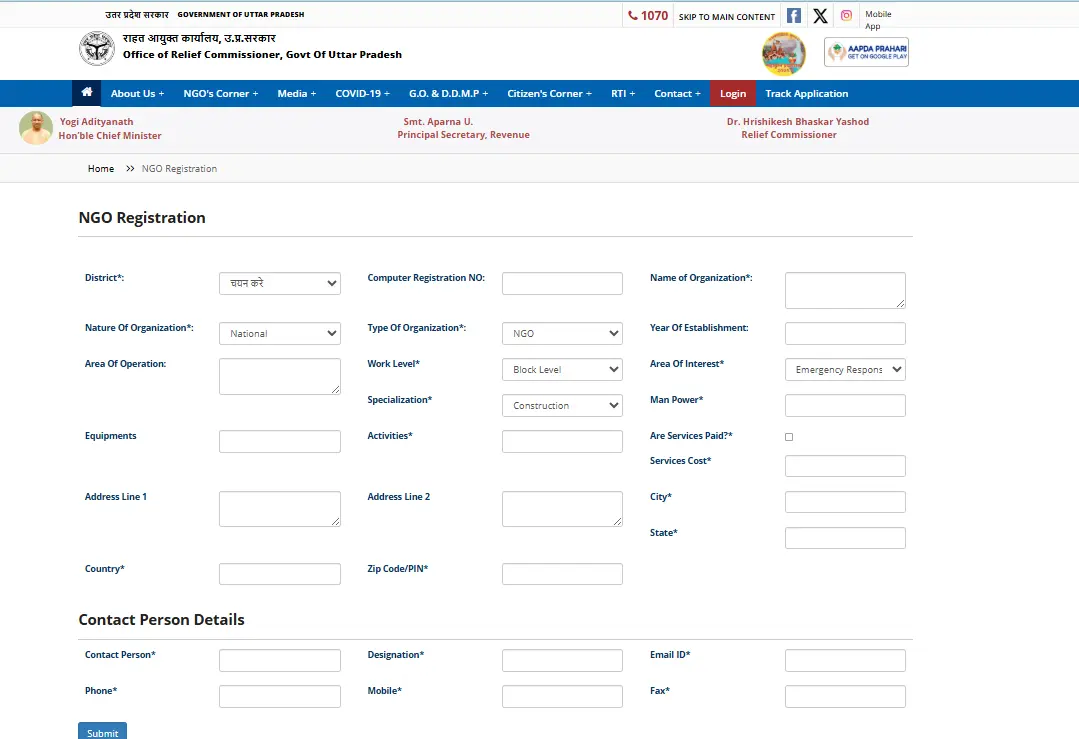The height and width of the screenshot is (739, 1079).
Task: Open the Area Of Interest dropdown
Action: click(x=845, y=370)
